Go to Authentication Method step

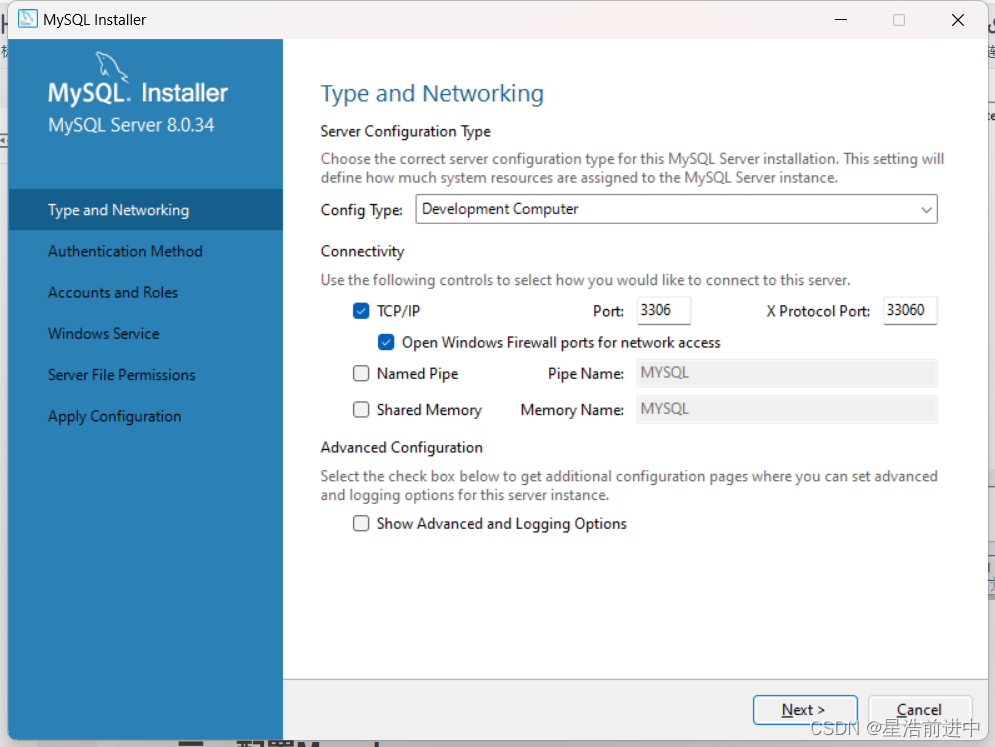[x=125, y=251]
